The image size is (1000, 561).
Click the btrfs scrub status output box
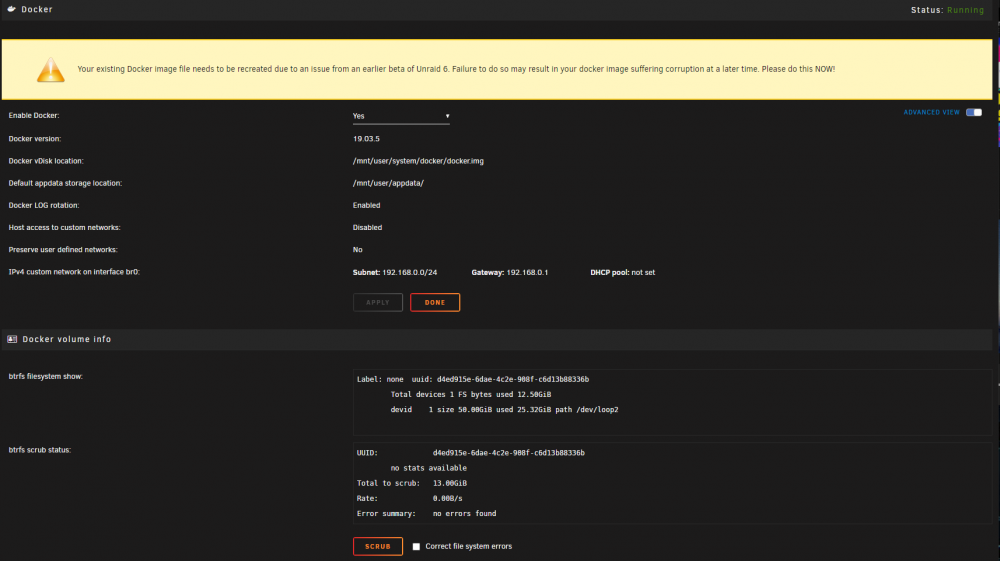(x=672, y=483)
